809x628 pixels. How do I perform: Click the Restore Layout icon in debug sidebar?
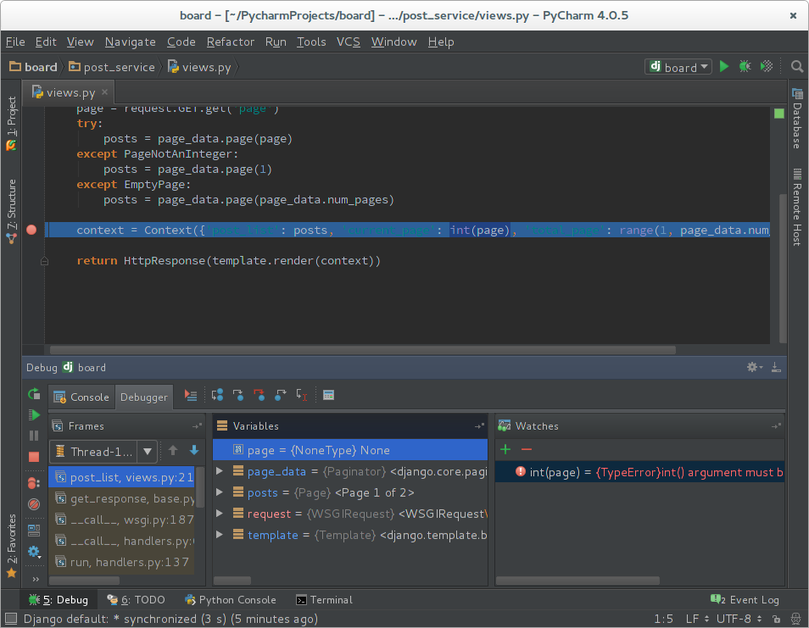(34, 530)
